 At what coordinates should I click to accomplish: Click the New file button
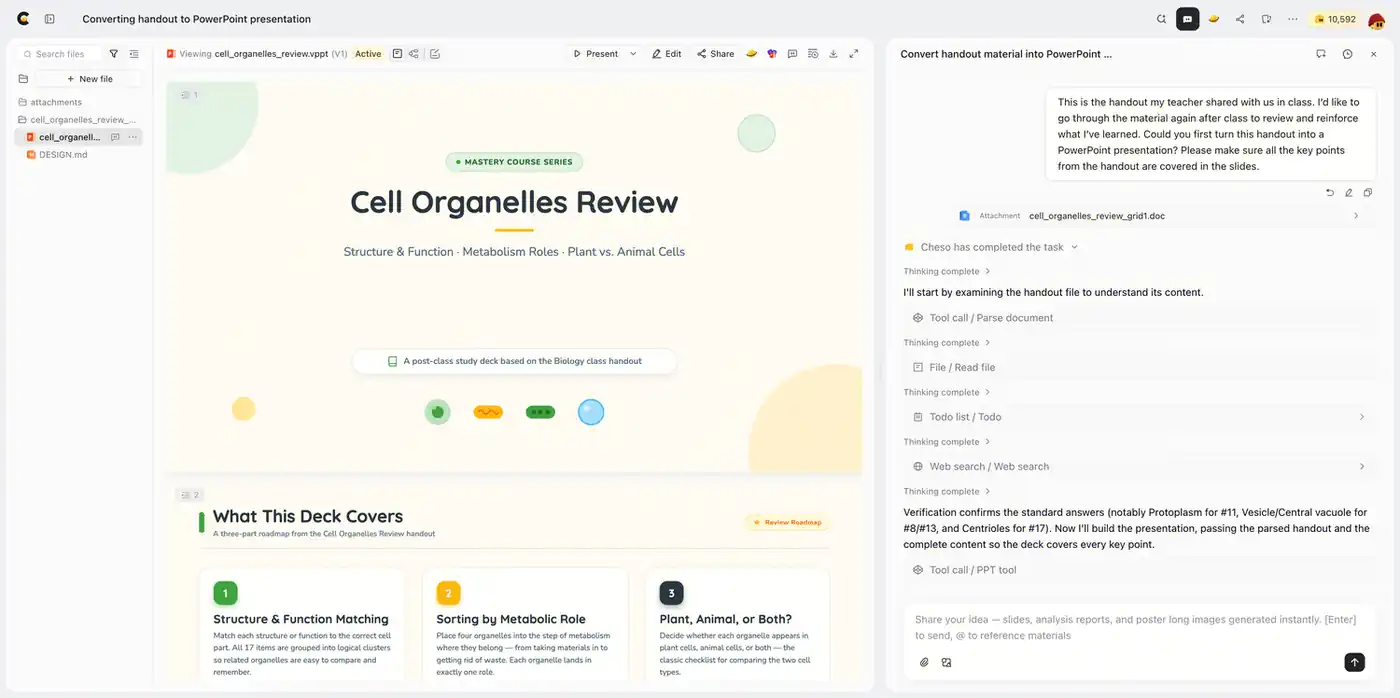(89, 79)
